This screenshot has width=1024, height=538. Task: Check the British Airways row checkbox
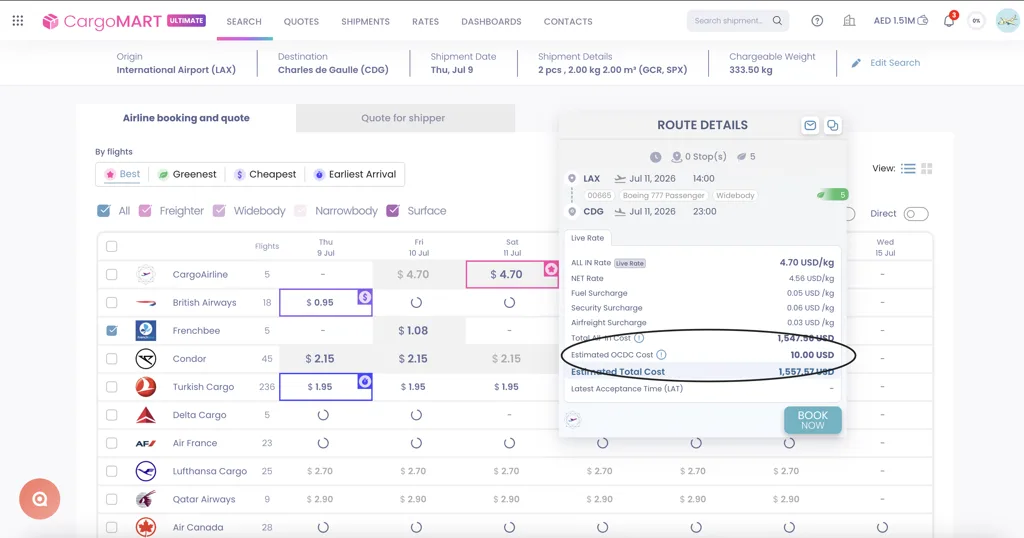point(112,302)
